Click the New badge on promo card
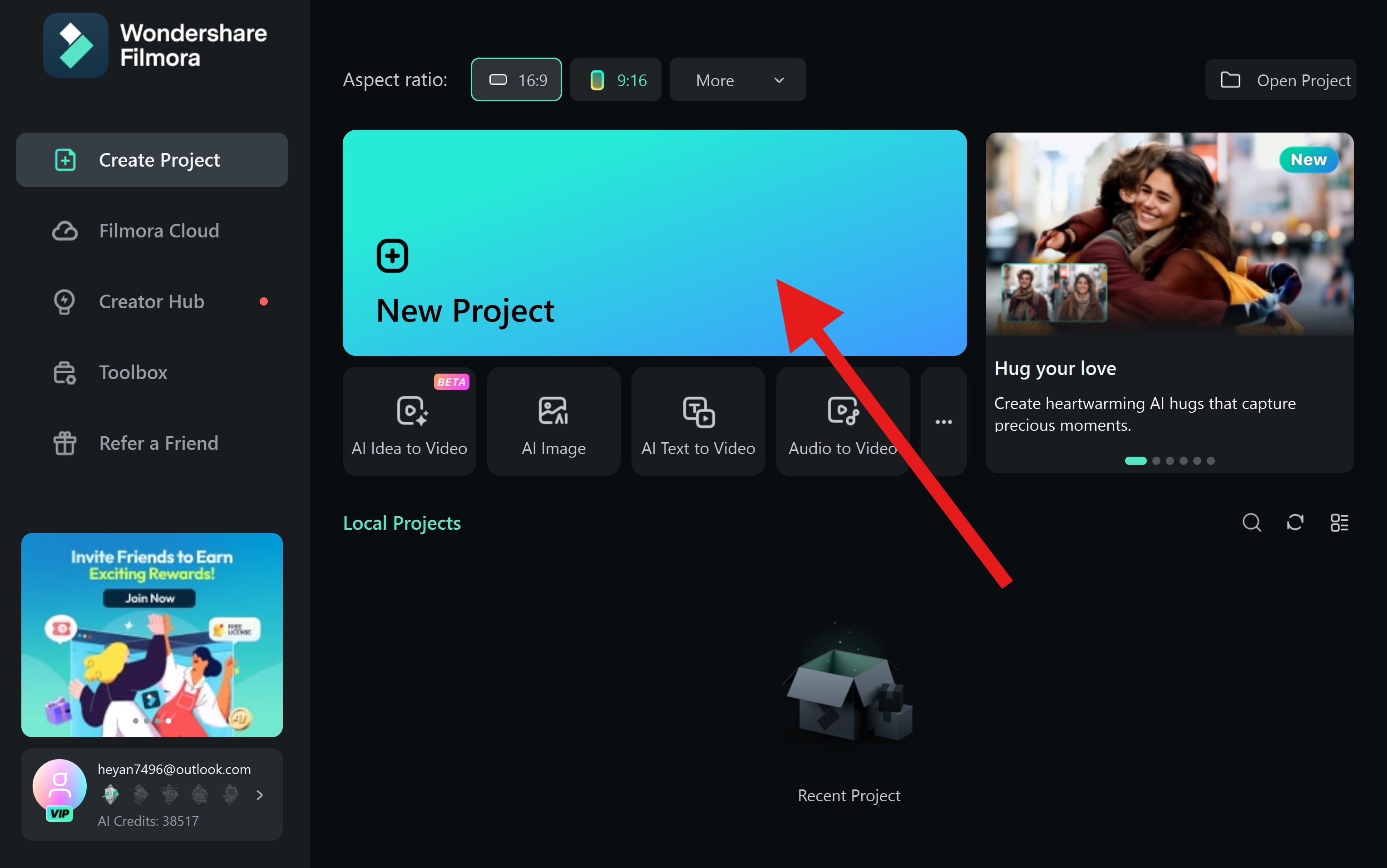1387x868 pixels. tap(1308, 160)
